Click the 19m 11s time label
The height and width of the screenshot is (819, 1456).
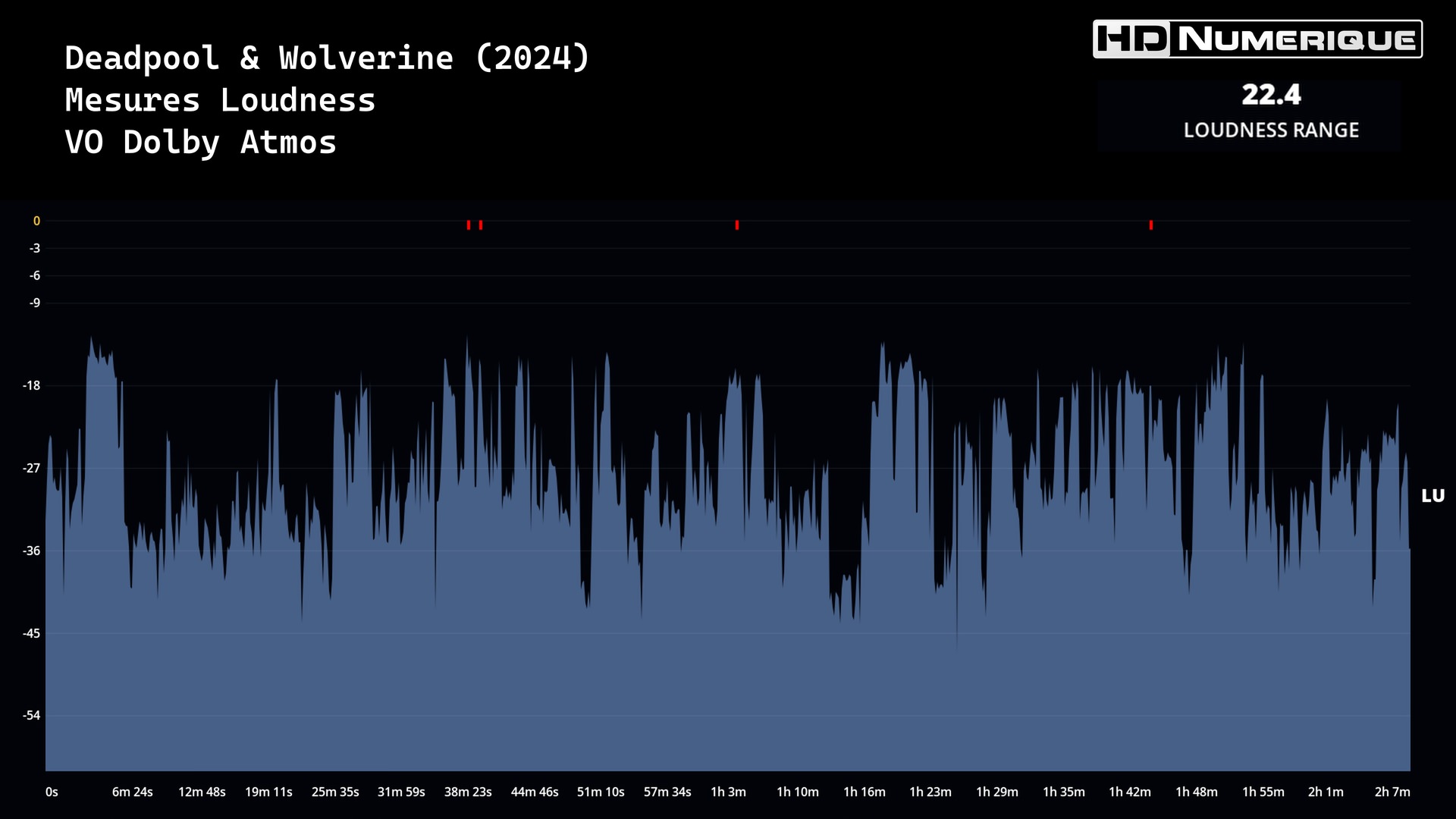click(268, 792)
